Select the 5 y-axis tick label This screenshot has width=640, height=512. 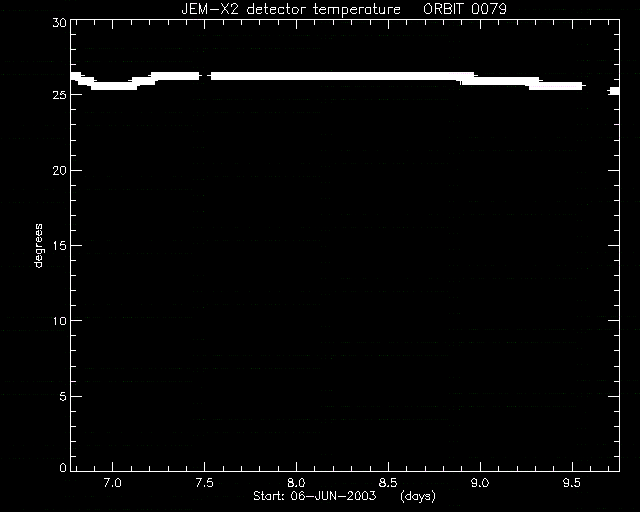point(63,396)
